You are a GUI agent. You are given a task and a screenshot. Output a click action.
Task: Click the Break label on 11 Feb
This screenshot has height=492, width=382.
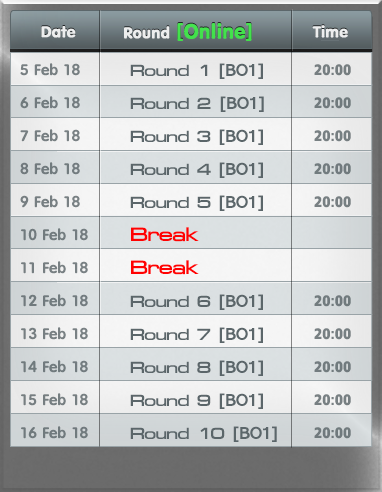164,268
